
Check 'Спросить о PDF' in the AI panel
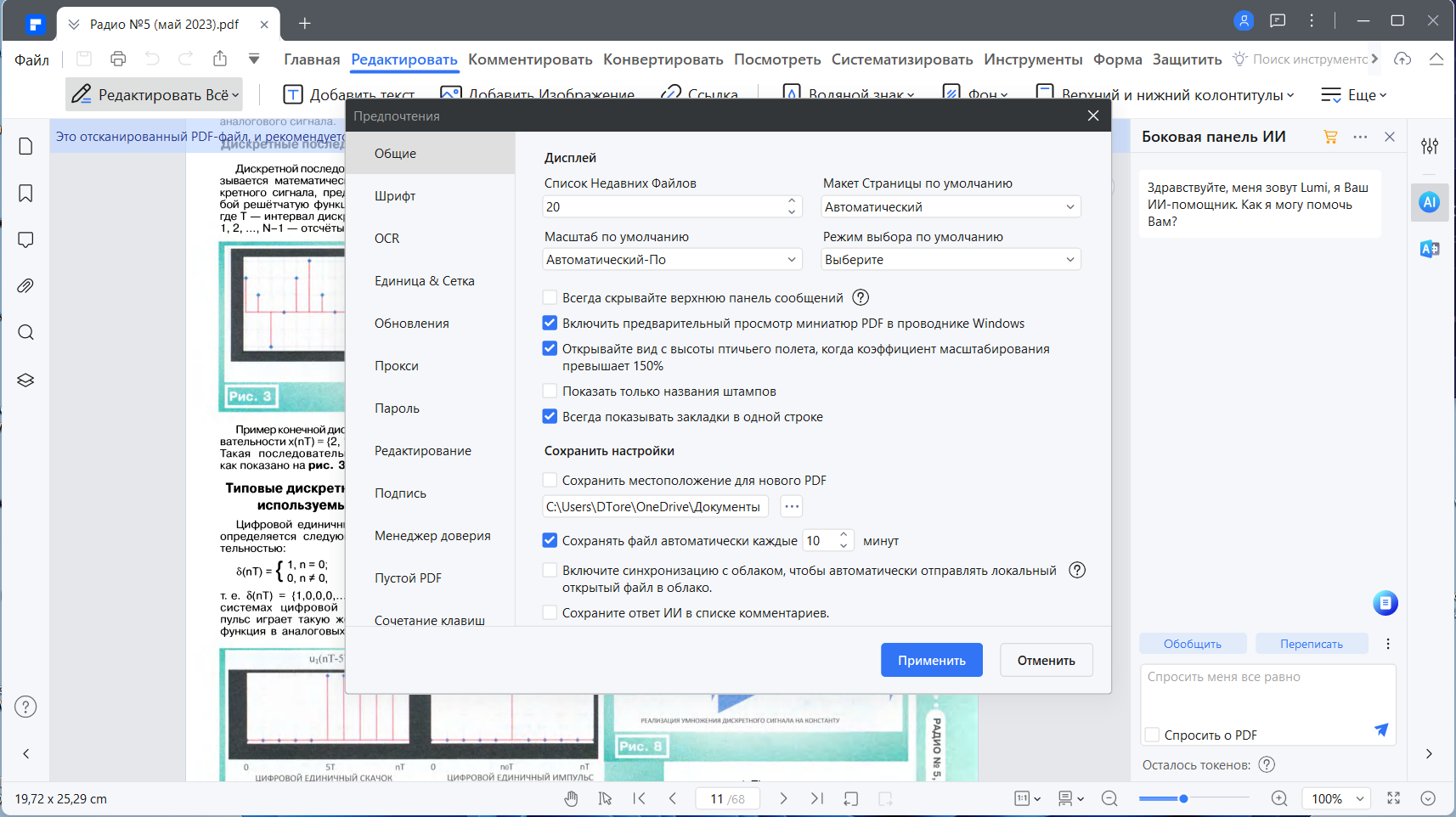click(1152, 735)
